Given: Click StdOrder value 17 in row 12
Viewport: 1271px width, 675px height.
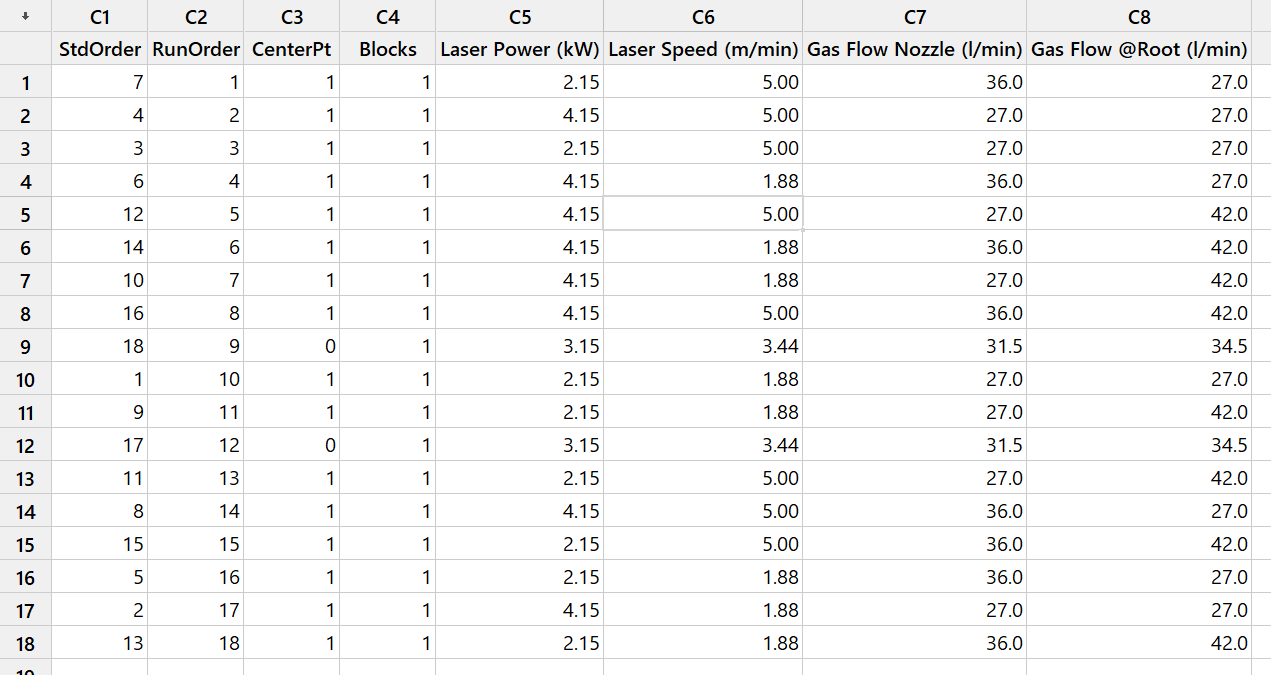Looking at the screenshot, I should coord(99,445).
